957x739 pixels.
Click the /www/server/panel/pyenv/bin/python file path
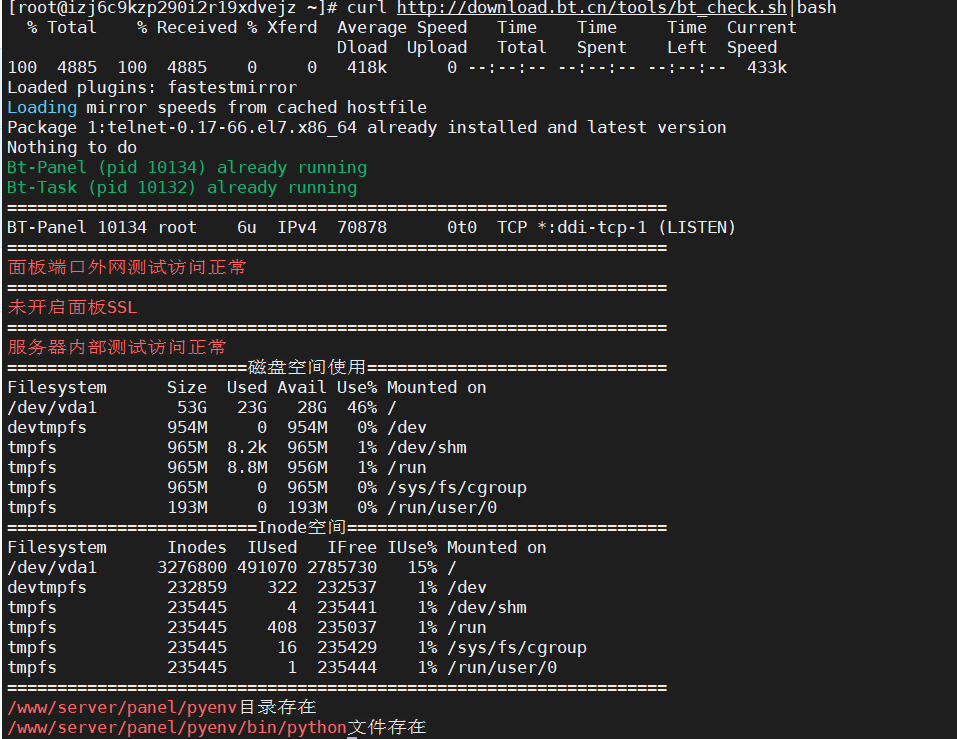tap(177, 727)
